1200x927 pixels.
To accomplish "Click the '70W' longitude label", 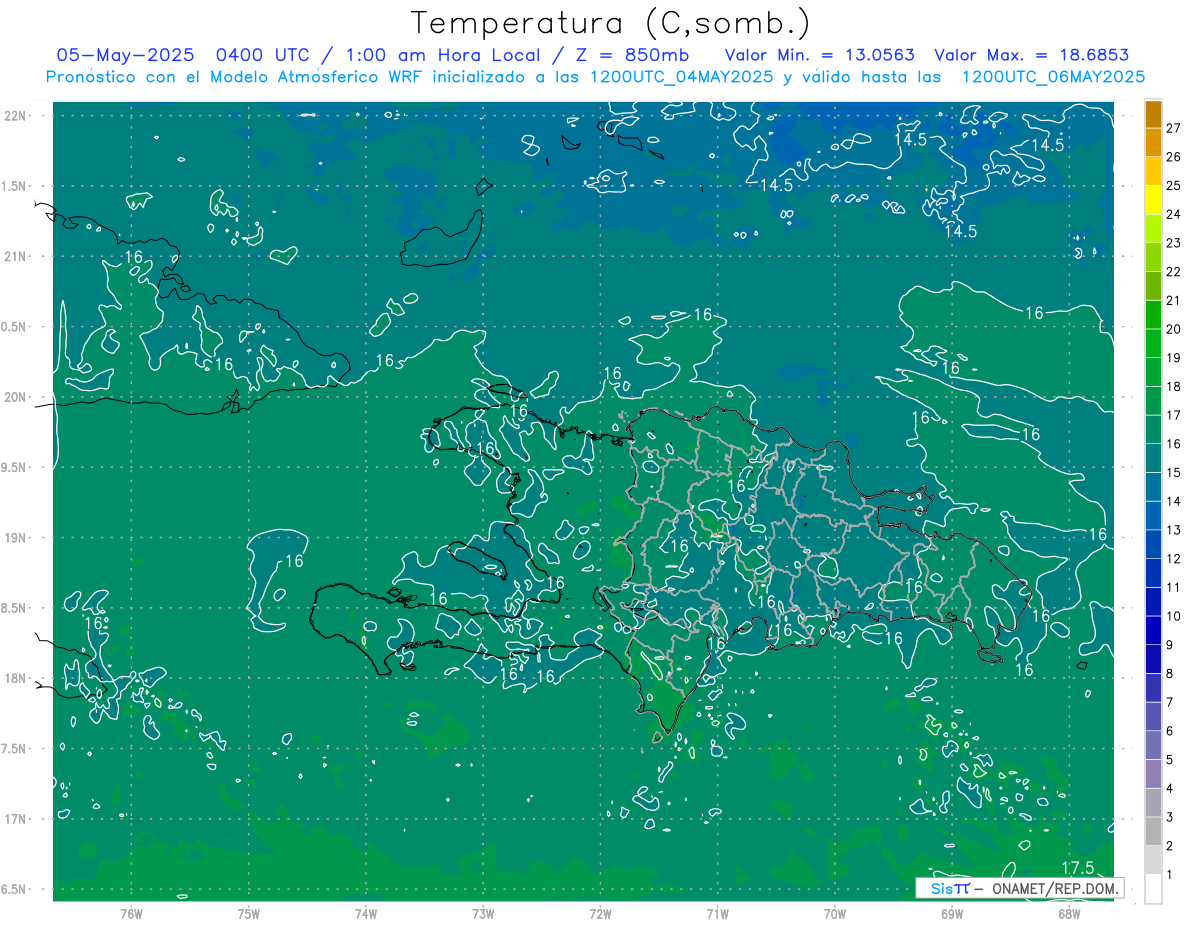I will (835, 913).
